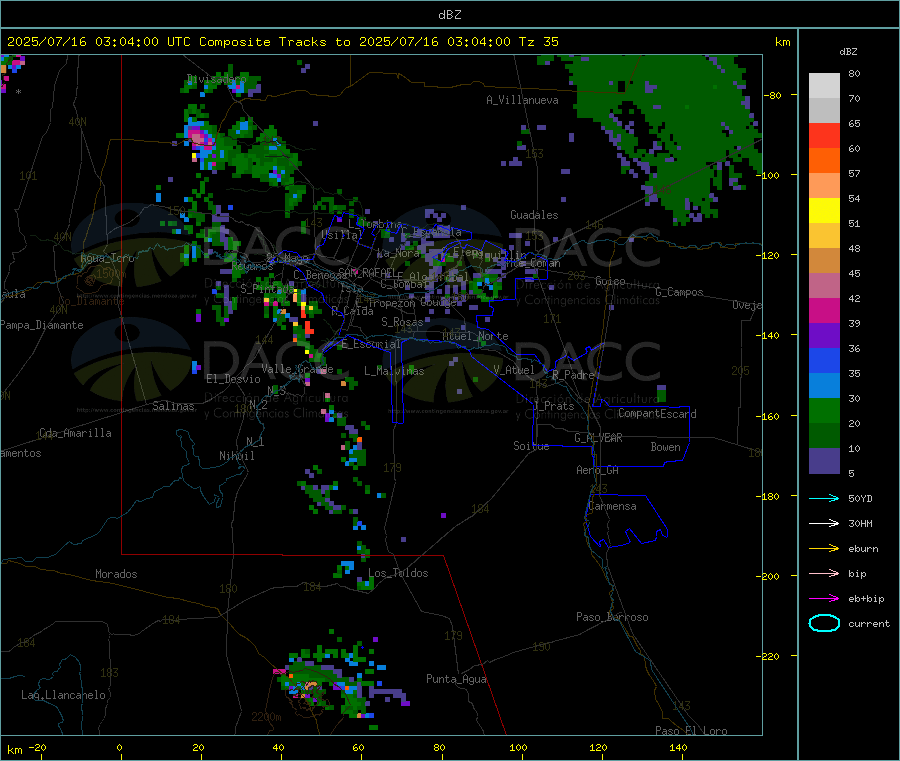Select the purple 39 dBZ legend swatch
Screen dimensions: 900x761
point(824,335)
